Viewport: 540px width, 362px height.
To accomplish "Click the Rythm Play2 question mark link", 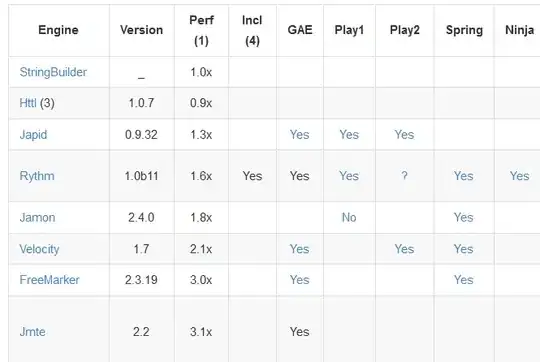I will click(x=404, y=176).
